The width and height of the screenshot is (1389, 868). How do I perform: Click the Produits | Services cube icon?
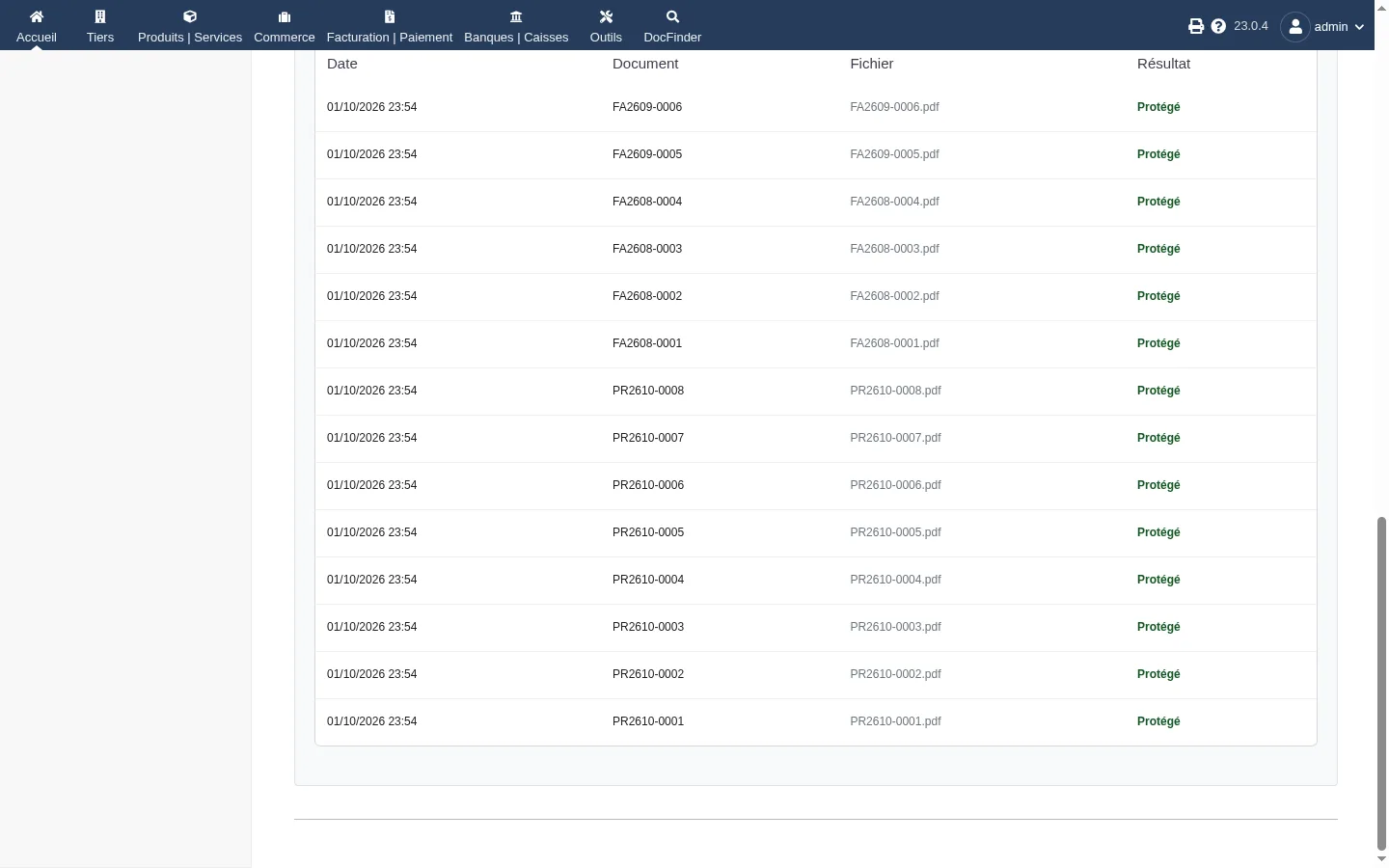190,16
